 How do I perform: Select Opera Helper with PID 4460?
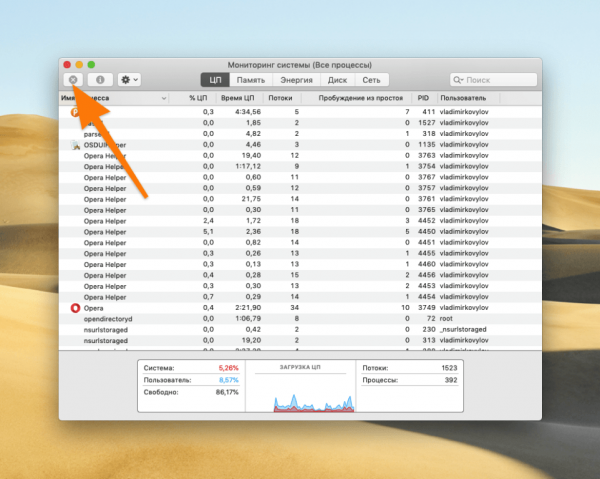tap(300, 264)
